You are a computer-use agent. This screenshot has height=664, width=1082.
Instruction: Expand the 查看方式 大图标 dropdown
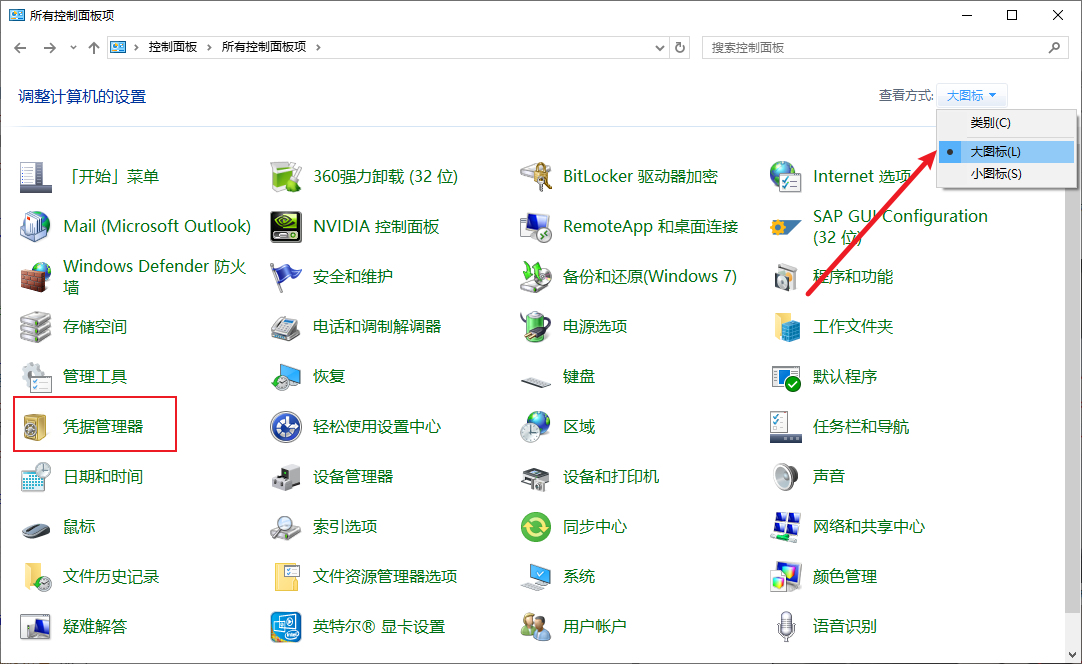[x=971, y=96]
